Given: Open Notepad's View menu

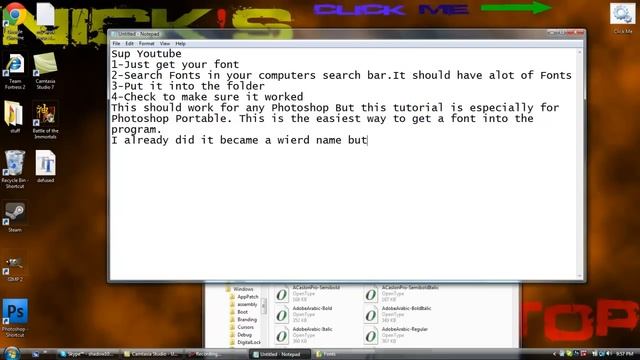Looking at the screenshot, I should [x=165, y=44].
